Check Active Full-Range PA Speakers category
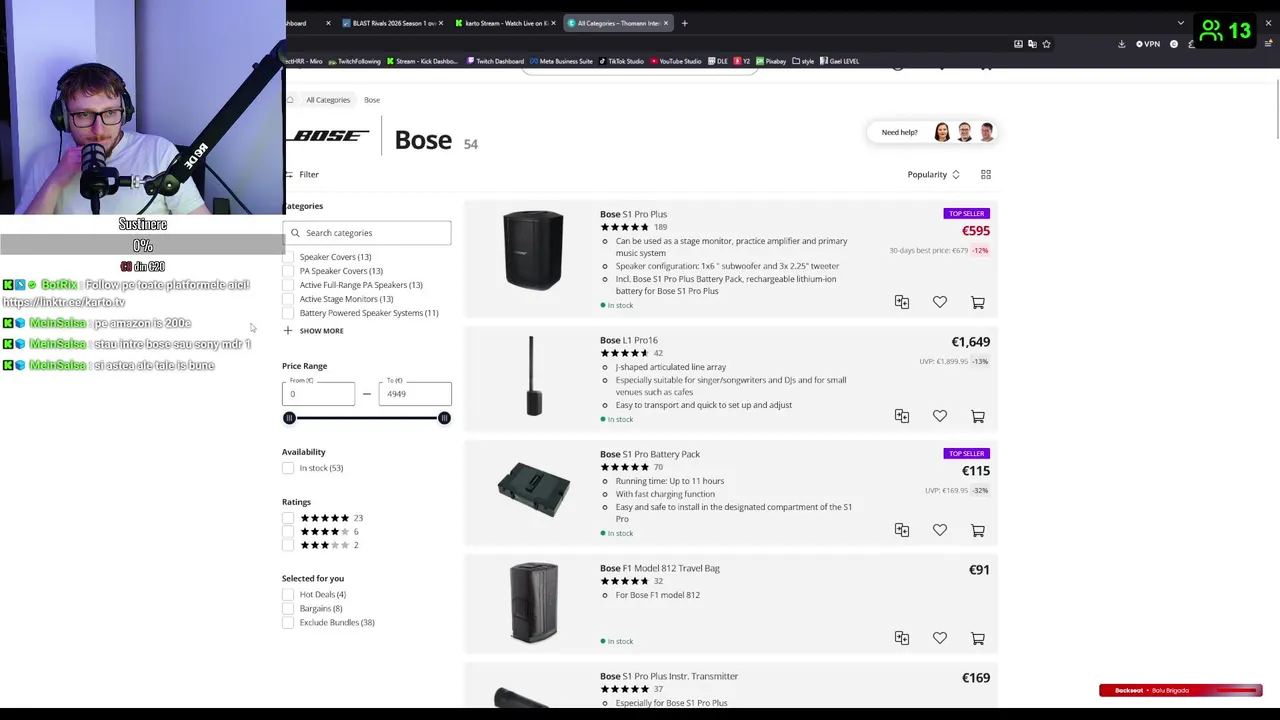1280x720 pixels. click(289, 285)
